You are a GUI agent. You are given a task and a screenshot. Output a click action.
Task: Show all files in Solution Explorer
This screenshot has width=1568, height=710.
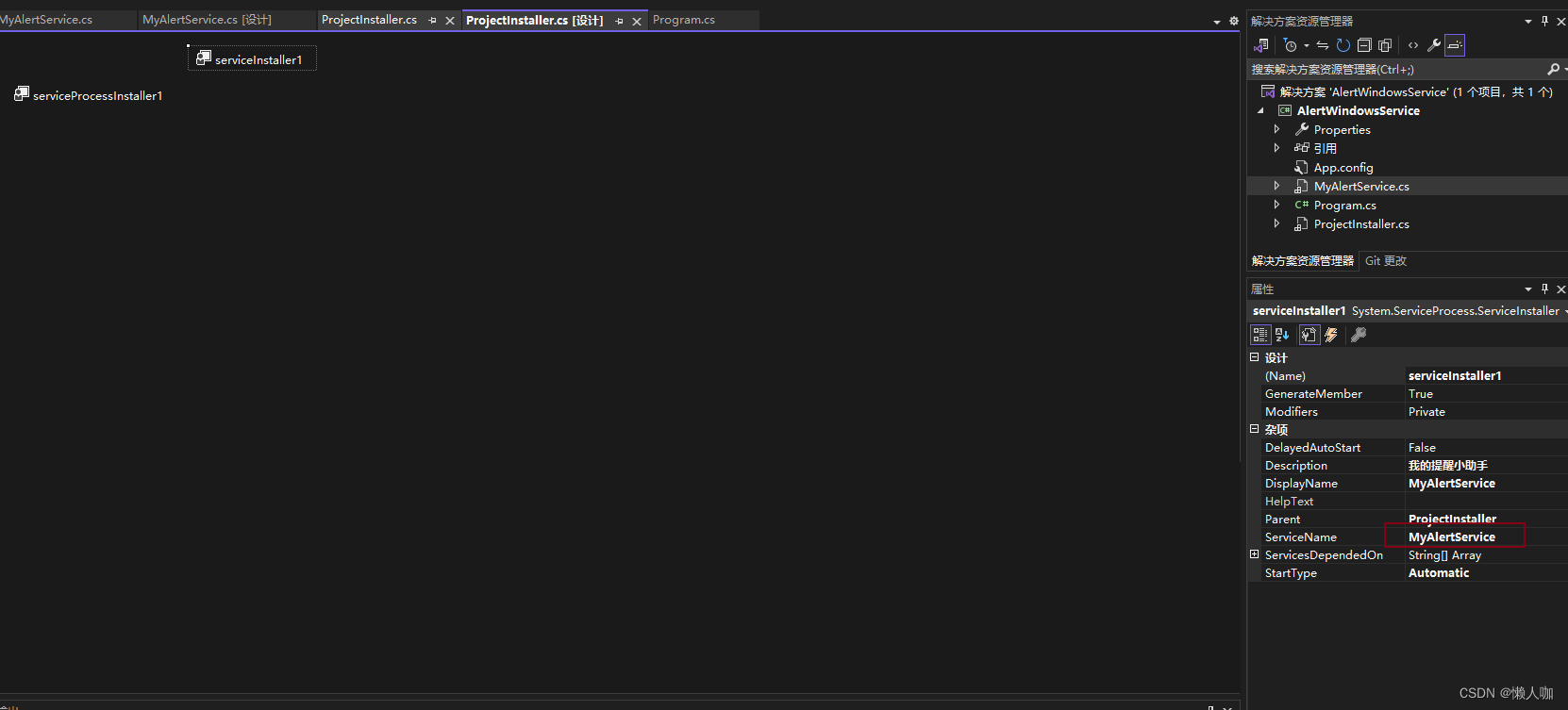coord(1385,45)
